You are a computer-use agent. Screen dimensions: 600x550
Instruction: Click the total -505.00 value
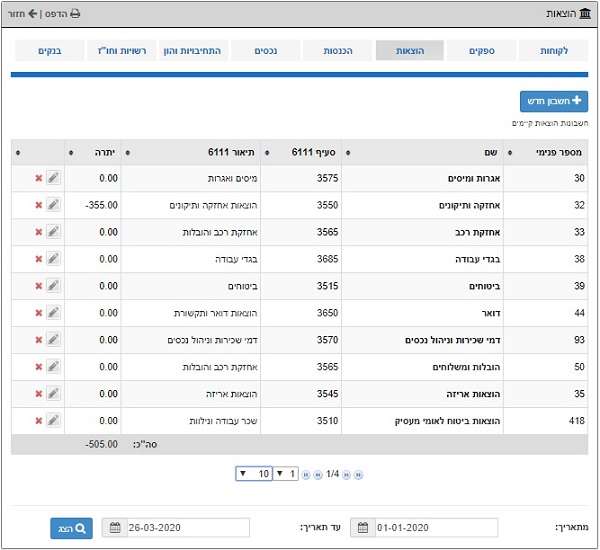(x=101, y=444)
